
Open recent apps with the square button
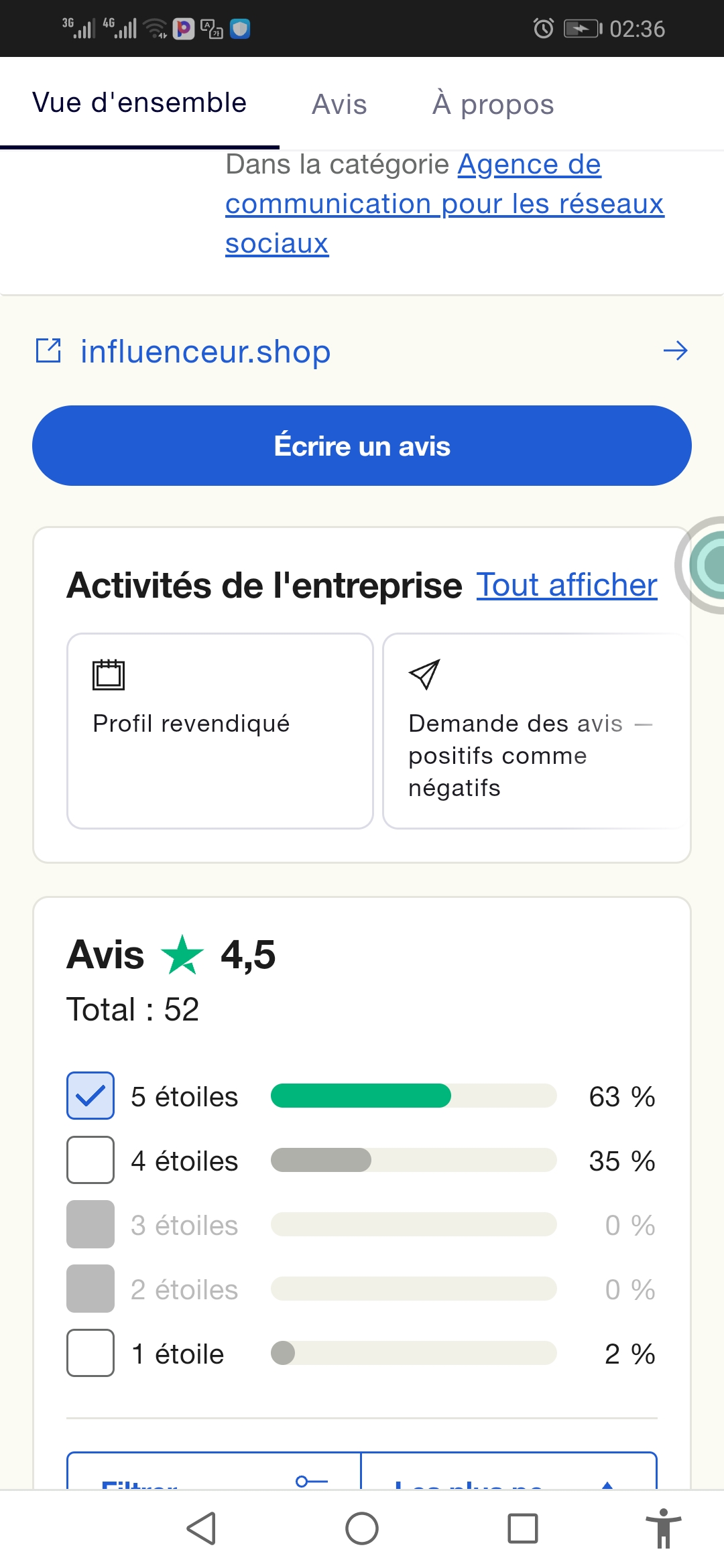[x=523, y=1528]
